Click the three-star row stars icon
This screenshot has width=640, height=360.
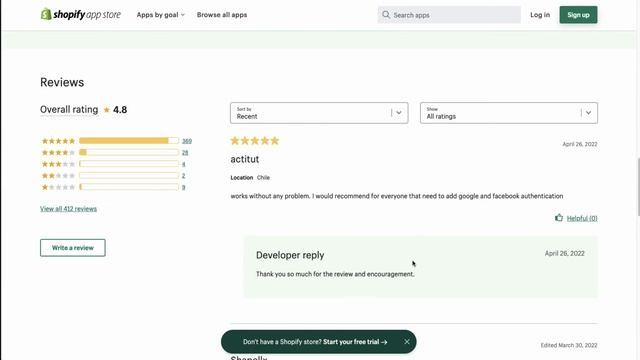58,164
